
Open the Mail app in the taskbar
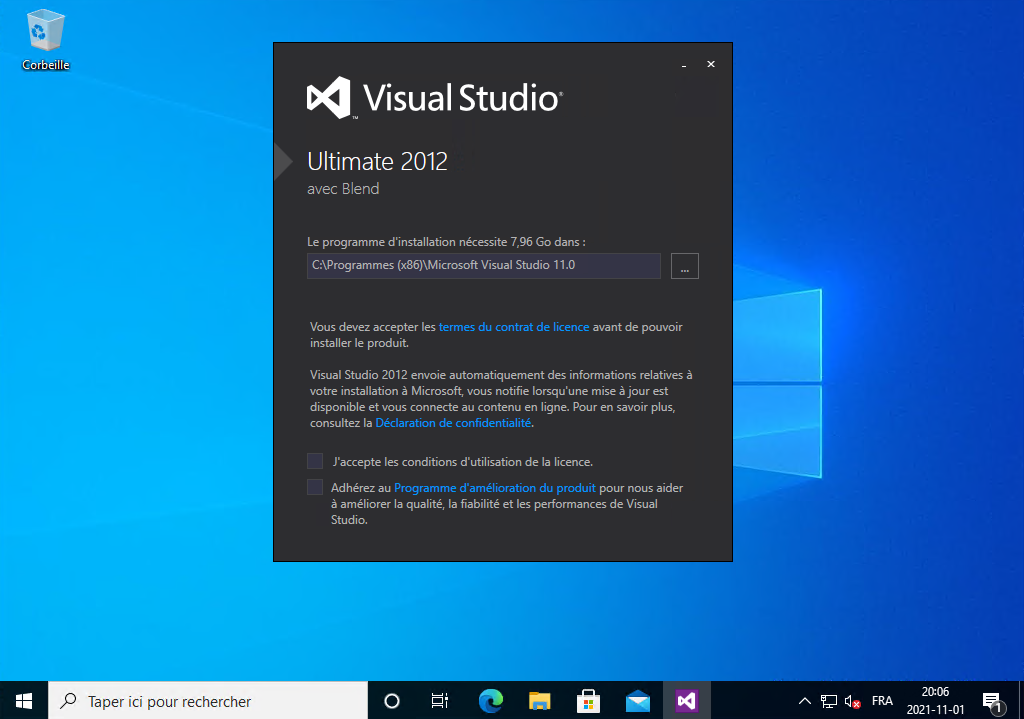click(x=638, y=701)
